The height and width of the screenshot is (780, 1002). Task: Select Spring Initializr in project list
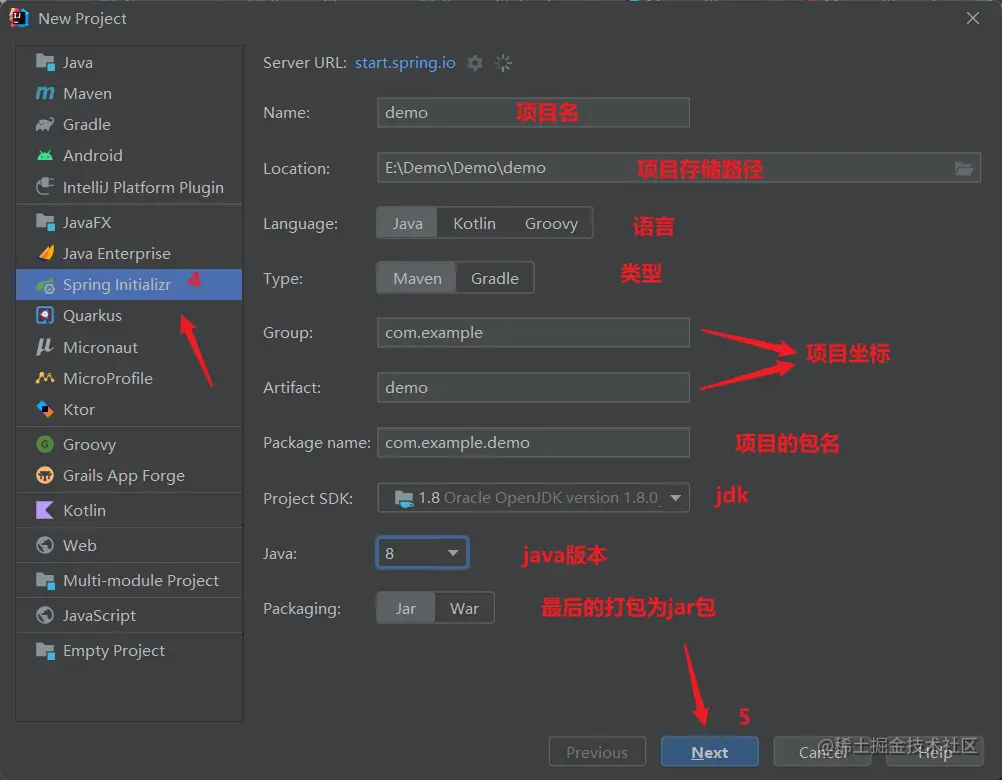[129, 285]
